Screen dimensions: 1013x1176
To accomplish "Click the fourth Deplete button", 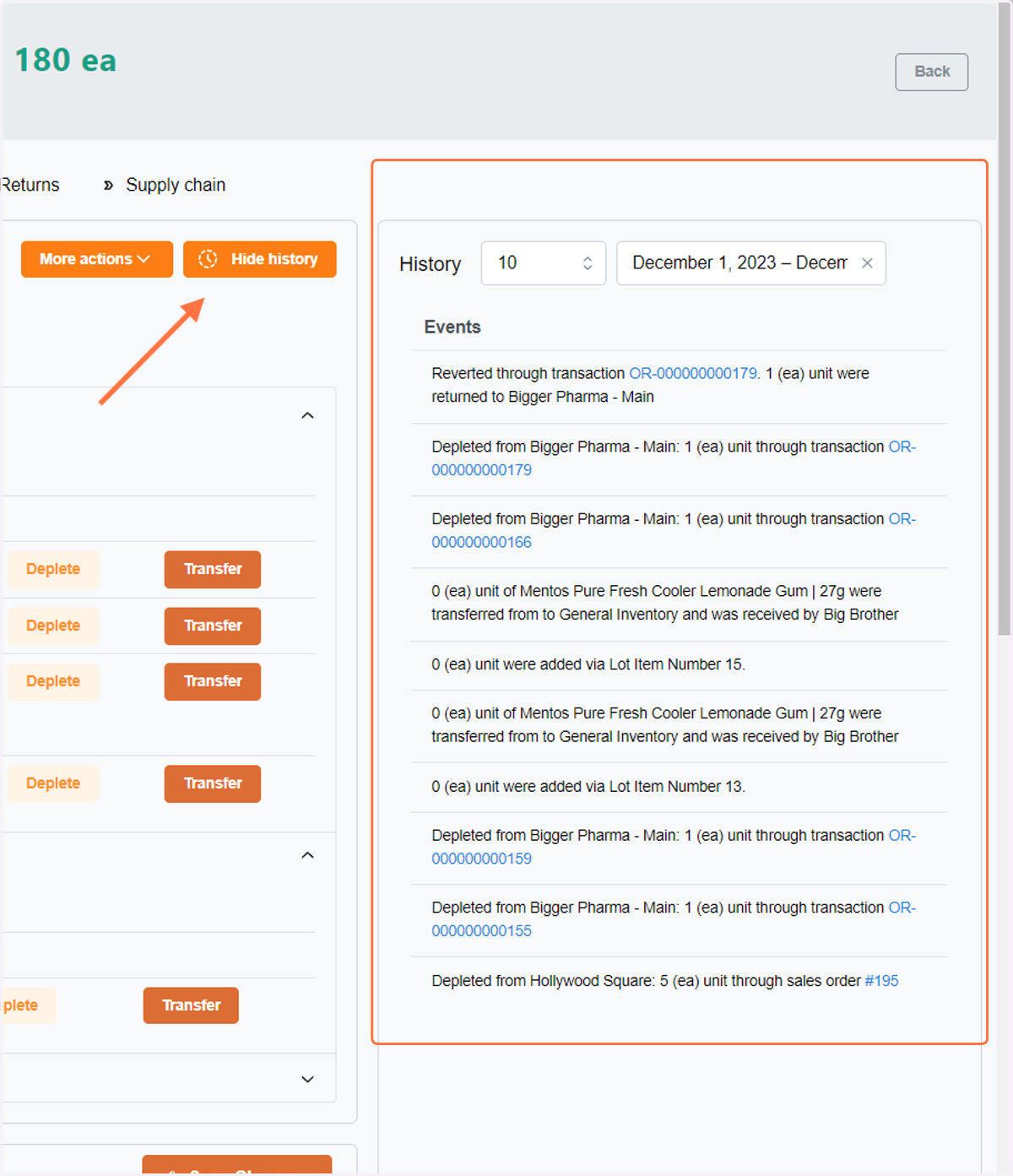I will pyautogui.click(x=53, y=784).
